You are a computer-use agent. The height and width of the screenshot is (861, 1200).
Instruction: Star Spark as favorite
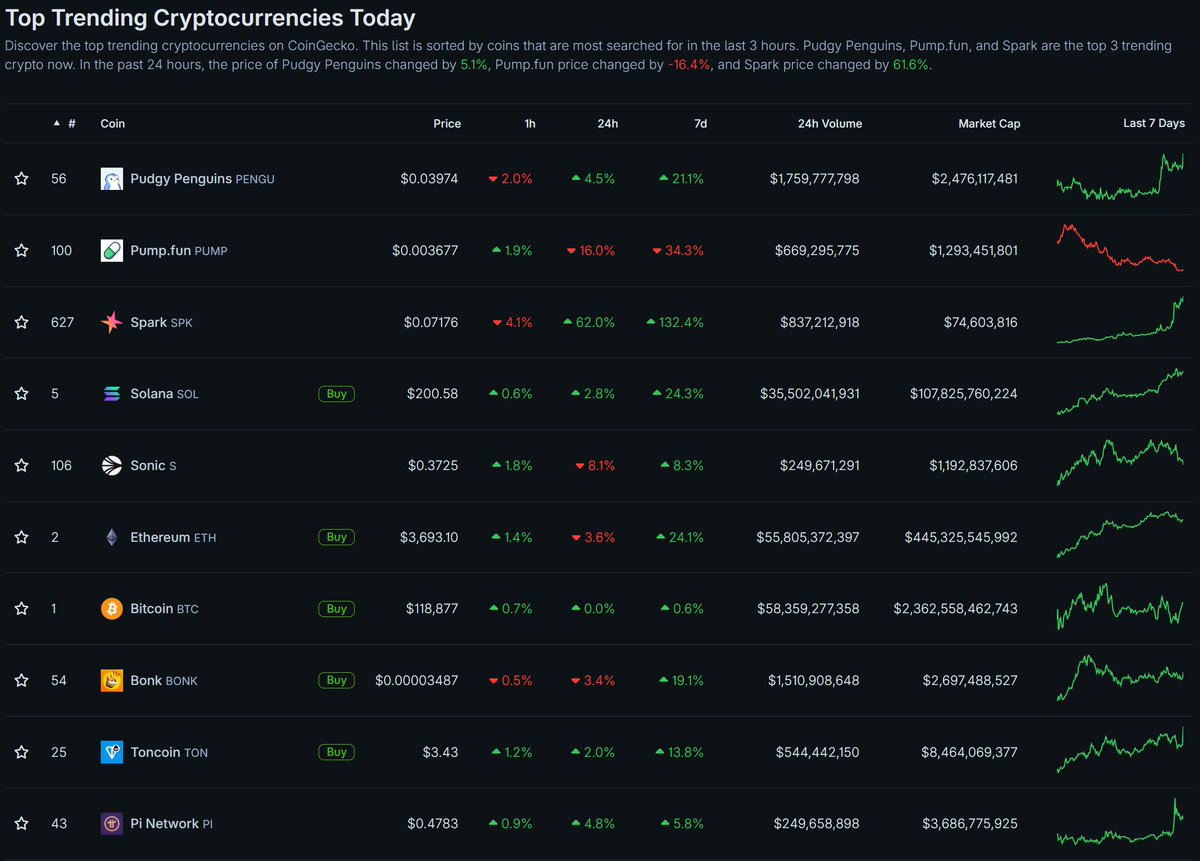pyautogui.click(x=21, y=322)
